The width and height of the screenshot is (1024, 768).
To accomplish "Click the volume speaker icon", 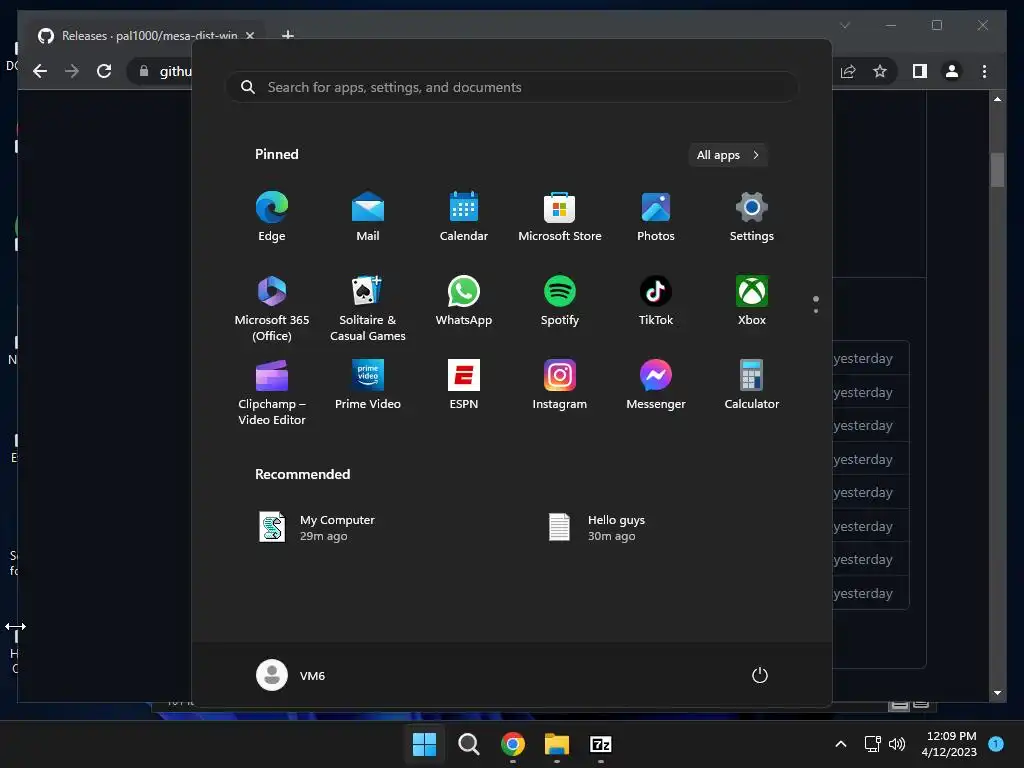I will pos(897,744).
